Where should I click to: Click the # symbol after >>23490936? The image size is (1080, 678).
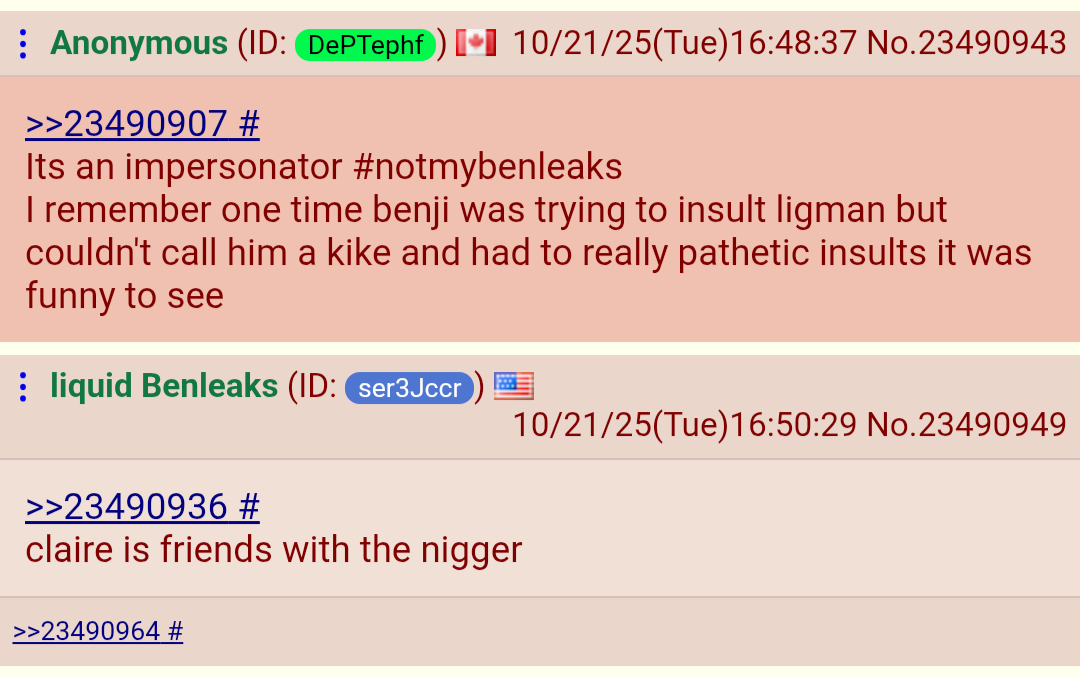point(249,507)
